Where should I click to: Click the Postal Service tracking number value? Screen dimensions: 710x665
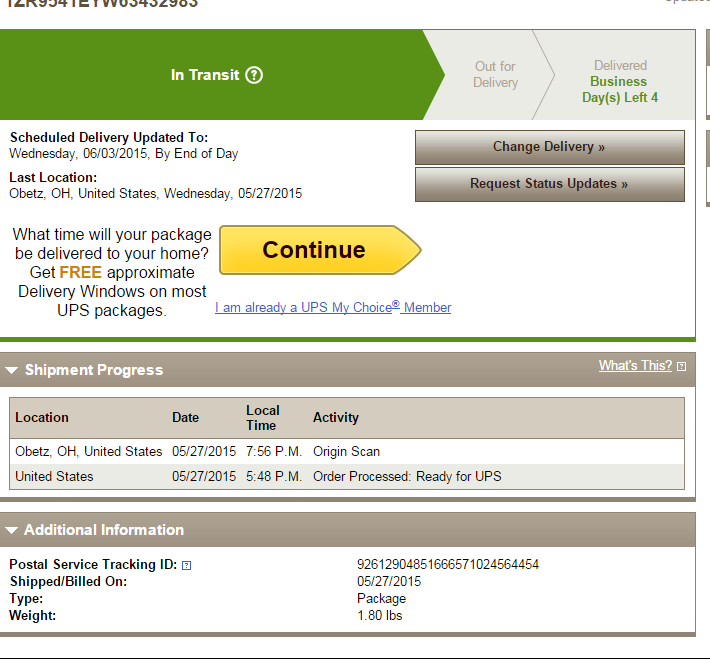pyautogui.click(x=447, y=565)
